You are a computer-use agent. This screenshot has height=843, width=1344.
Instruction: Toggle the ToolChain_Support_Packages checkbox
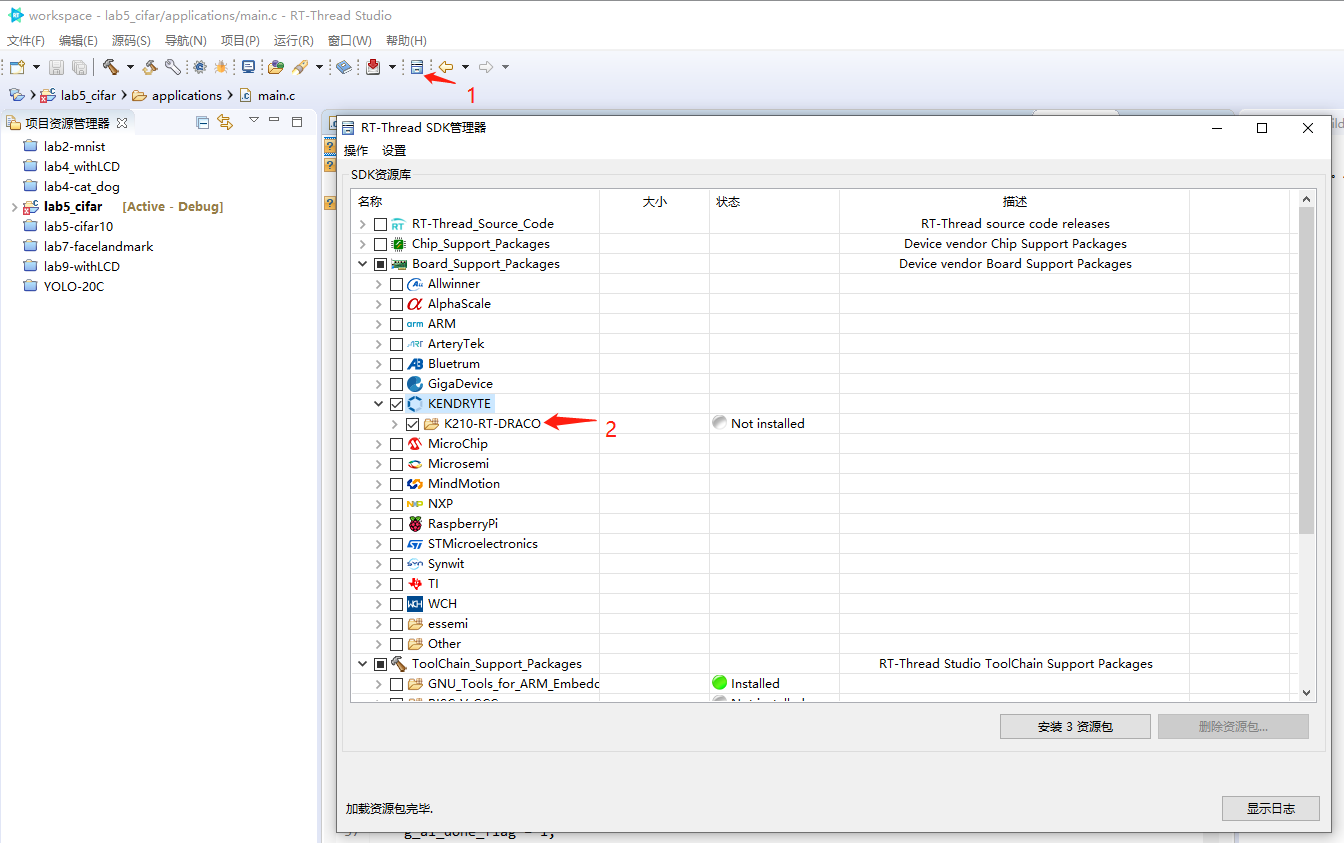pyautogui.click(x=380, y=664)
